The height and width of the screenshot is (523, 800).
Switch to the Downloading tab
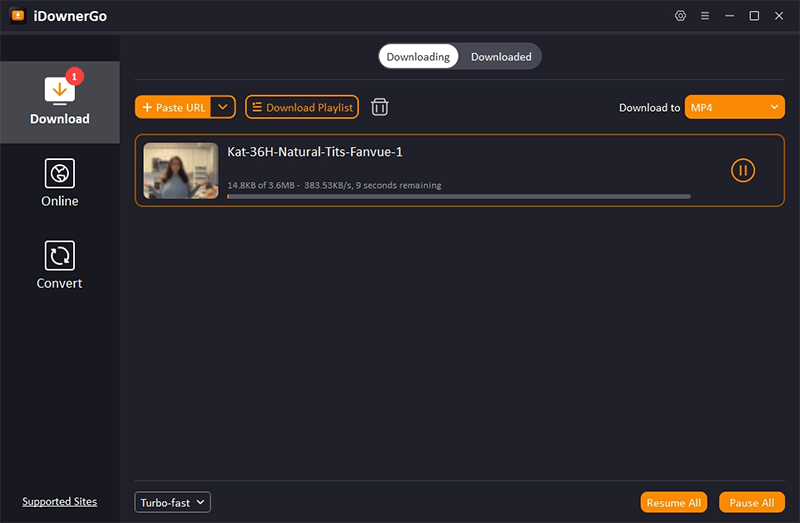(418, 57)
